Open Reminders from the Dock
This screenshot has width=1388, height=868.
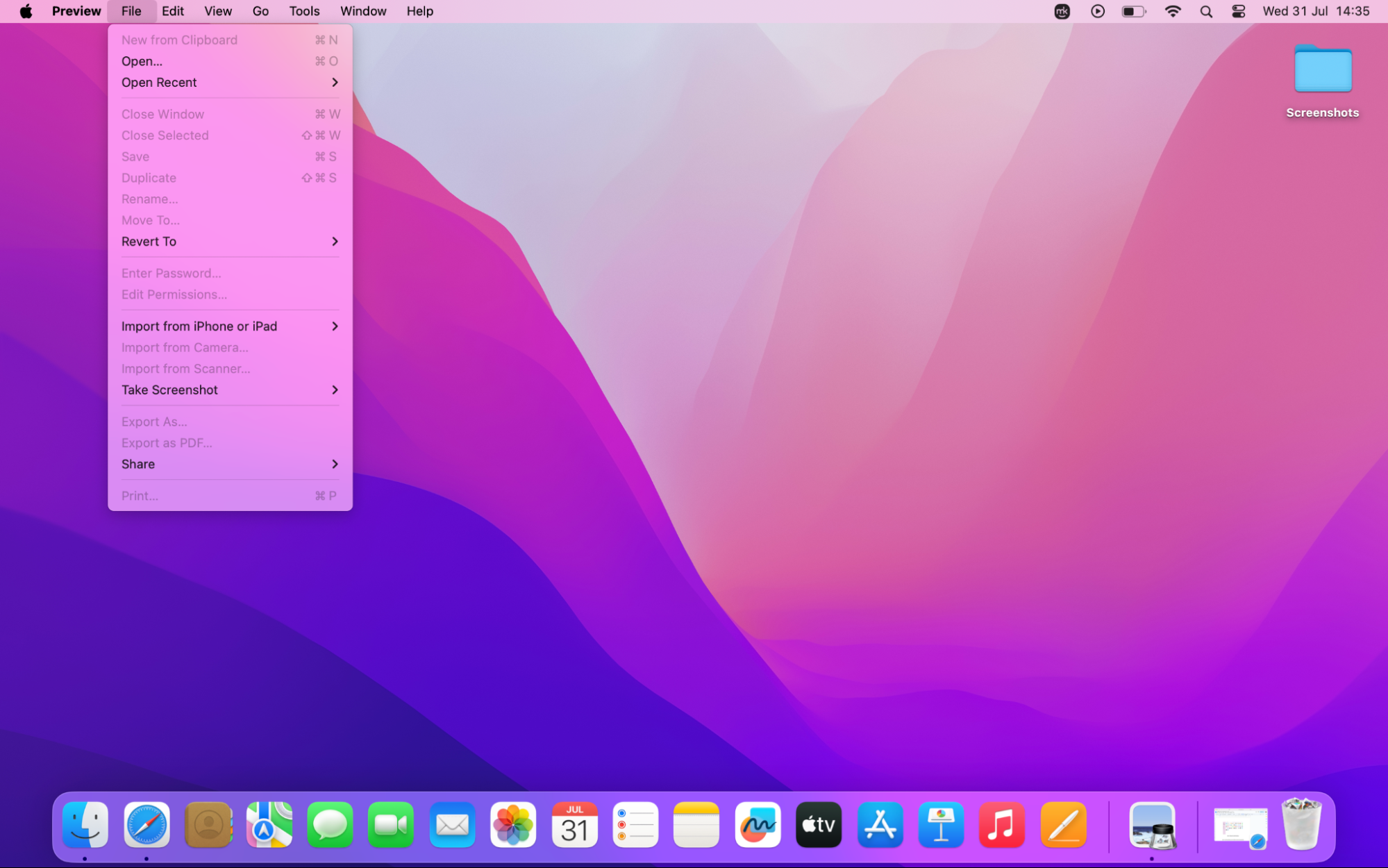(x=635, y=825)
